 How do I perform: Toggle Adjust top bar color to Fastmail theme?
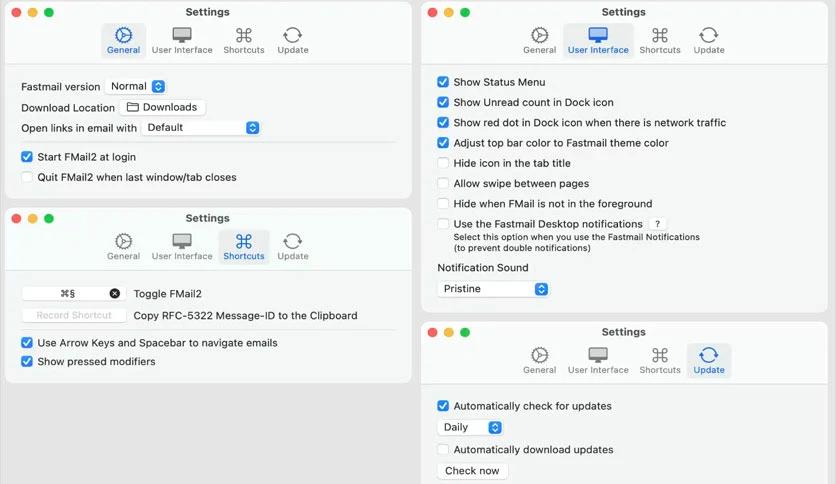coord(443,143)
